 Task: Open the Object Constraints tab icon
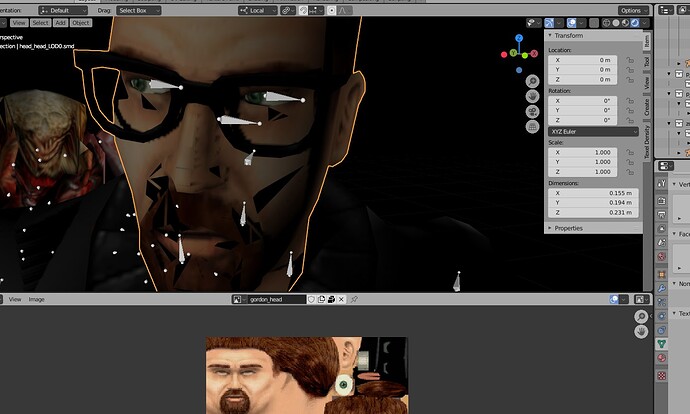point(661,330)
